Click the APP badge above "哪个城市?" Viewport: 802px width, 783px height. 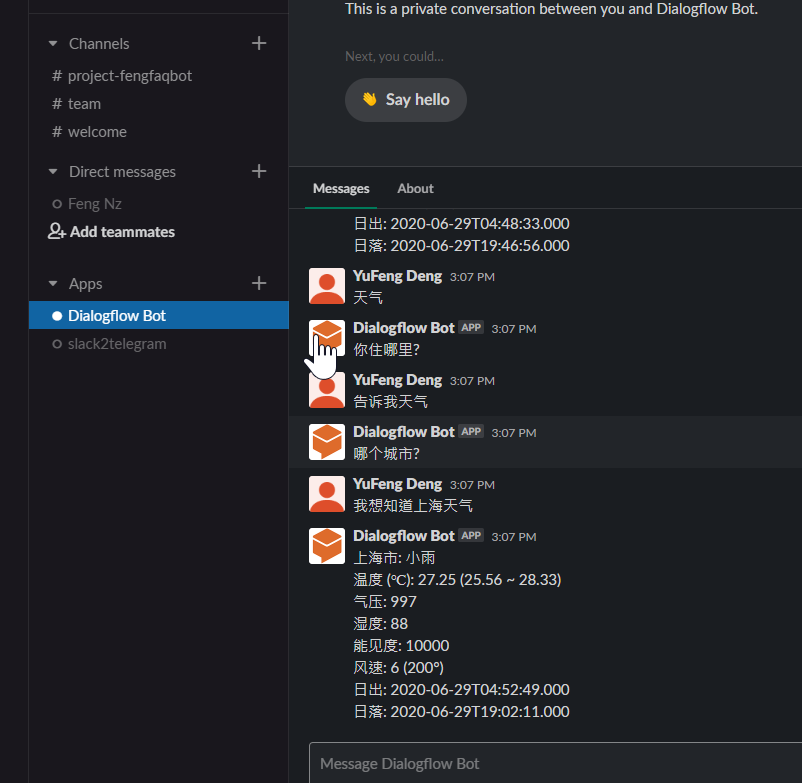click(471, 432)
